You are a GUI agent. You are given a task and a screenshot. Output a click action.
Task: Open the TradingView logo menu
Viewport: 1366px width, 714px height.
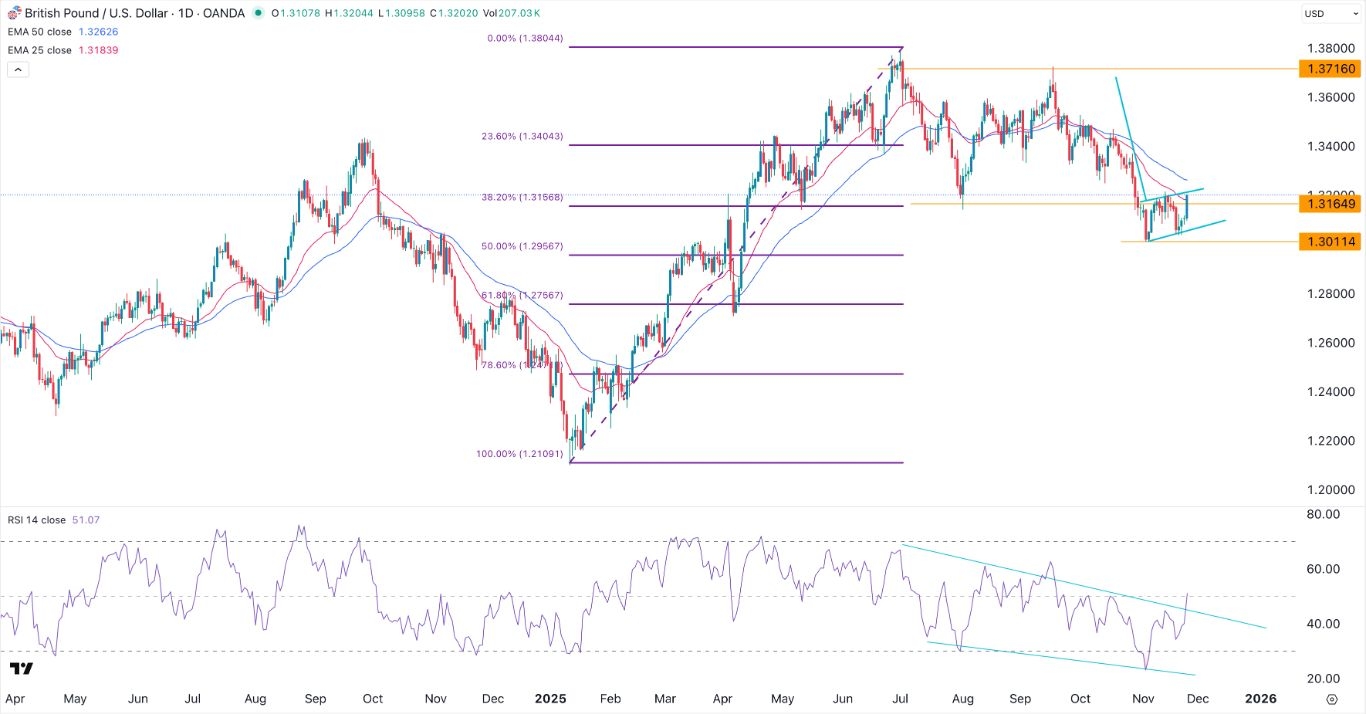pos(22,668)
